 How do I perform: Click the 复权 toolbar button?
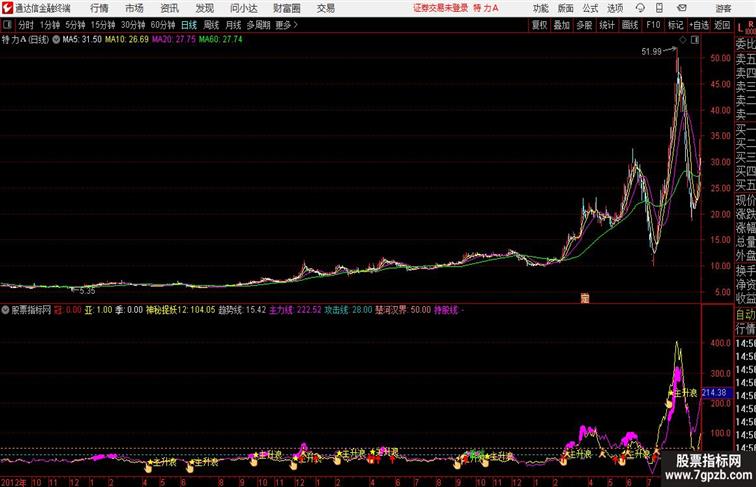(x=540, y=25)
